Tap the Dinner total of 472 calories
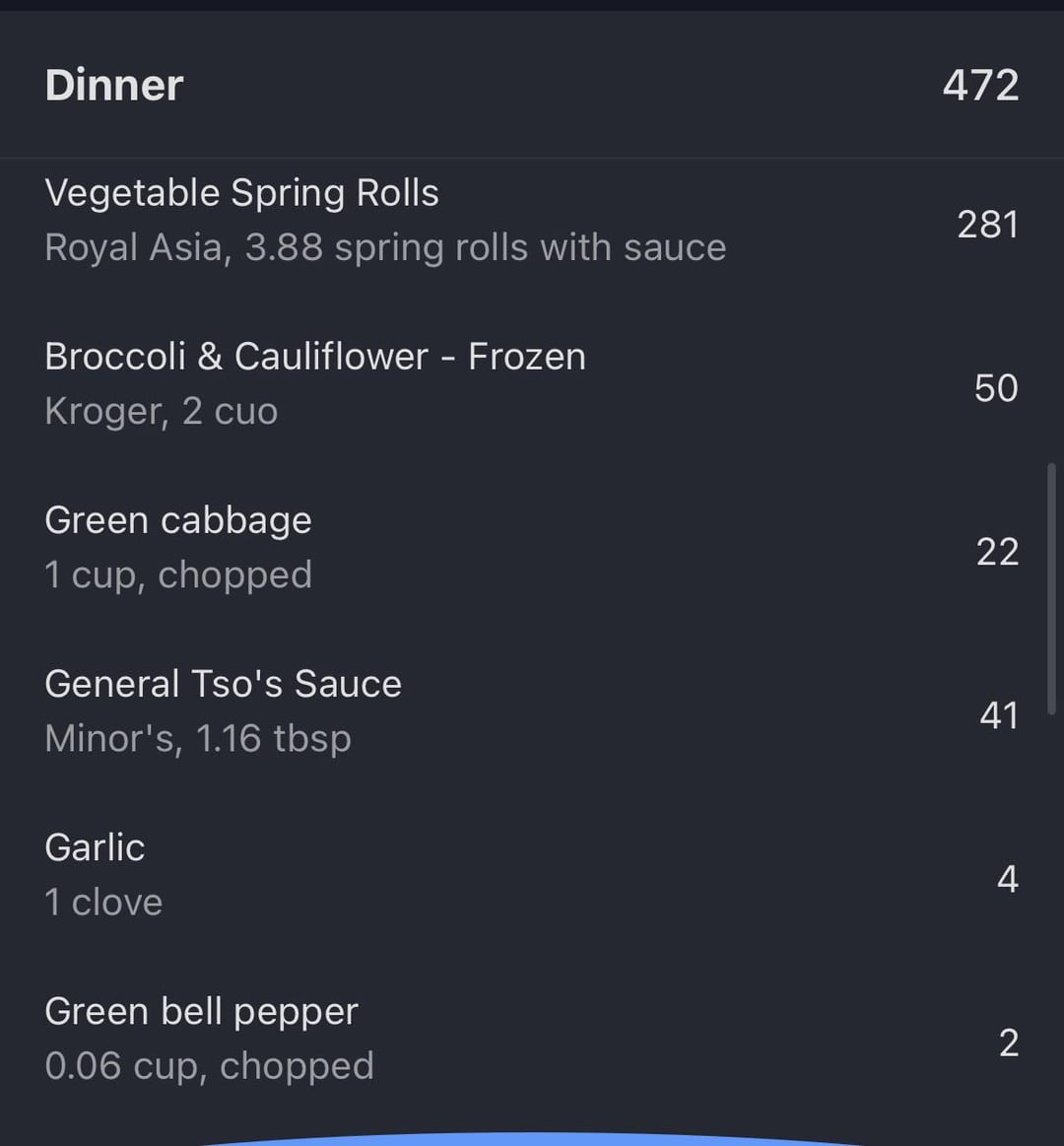Viewport: 1064px width, 1146px height. 980,86
